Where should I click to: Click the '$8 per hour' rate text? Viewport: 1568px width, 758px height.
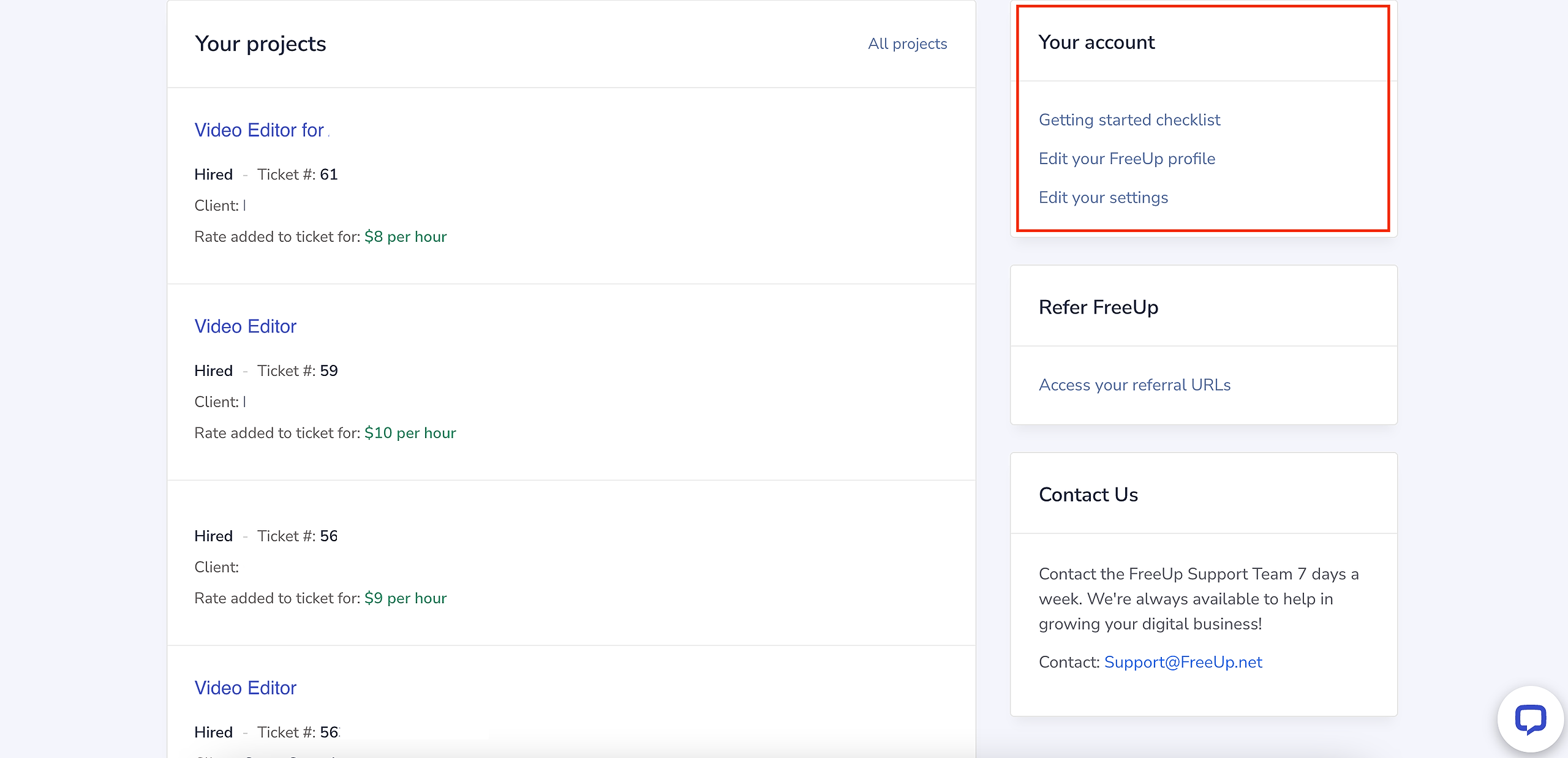click(x=405, y=236)
